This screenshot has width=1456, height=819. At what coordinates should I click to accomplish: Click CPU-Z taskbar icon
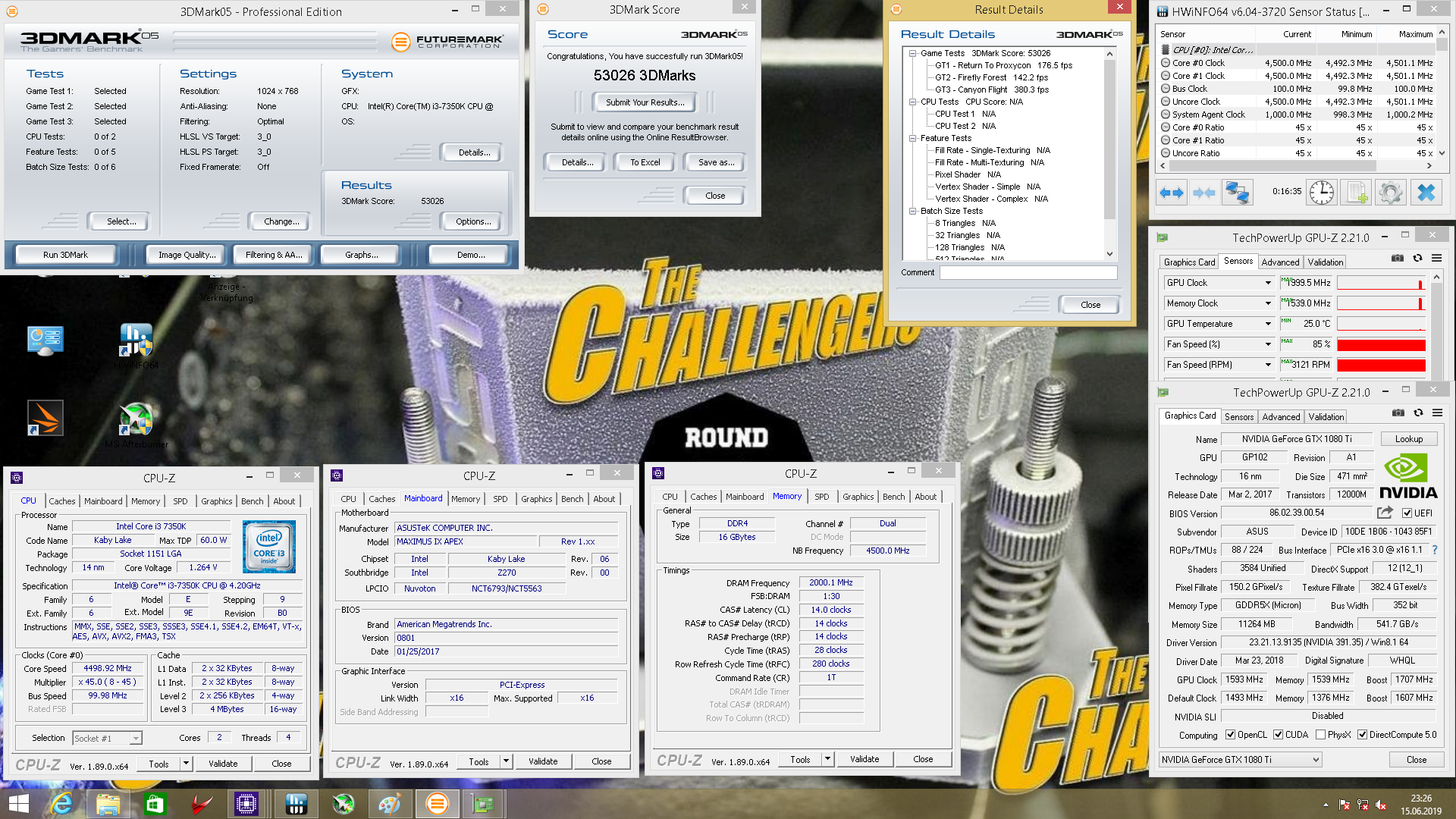[x=247, y=804]
